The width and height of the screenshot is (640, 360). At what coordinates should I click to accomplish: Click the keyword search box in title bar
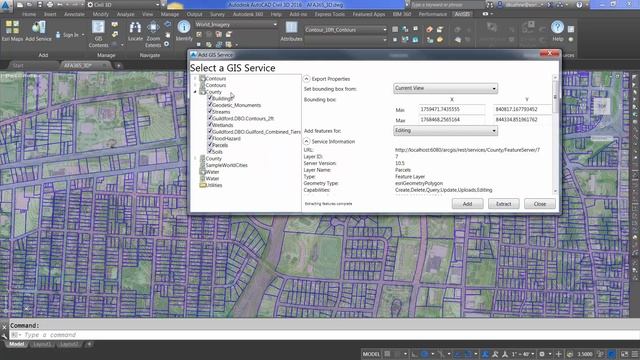[x=447, y=5]
